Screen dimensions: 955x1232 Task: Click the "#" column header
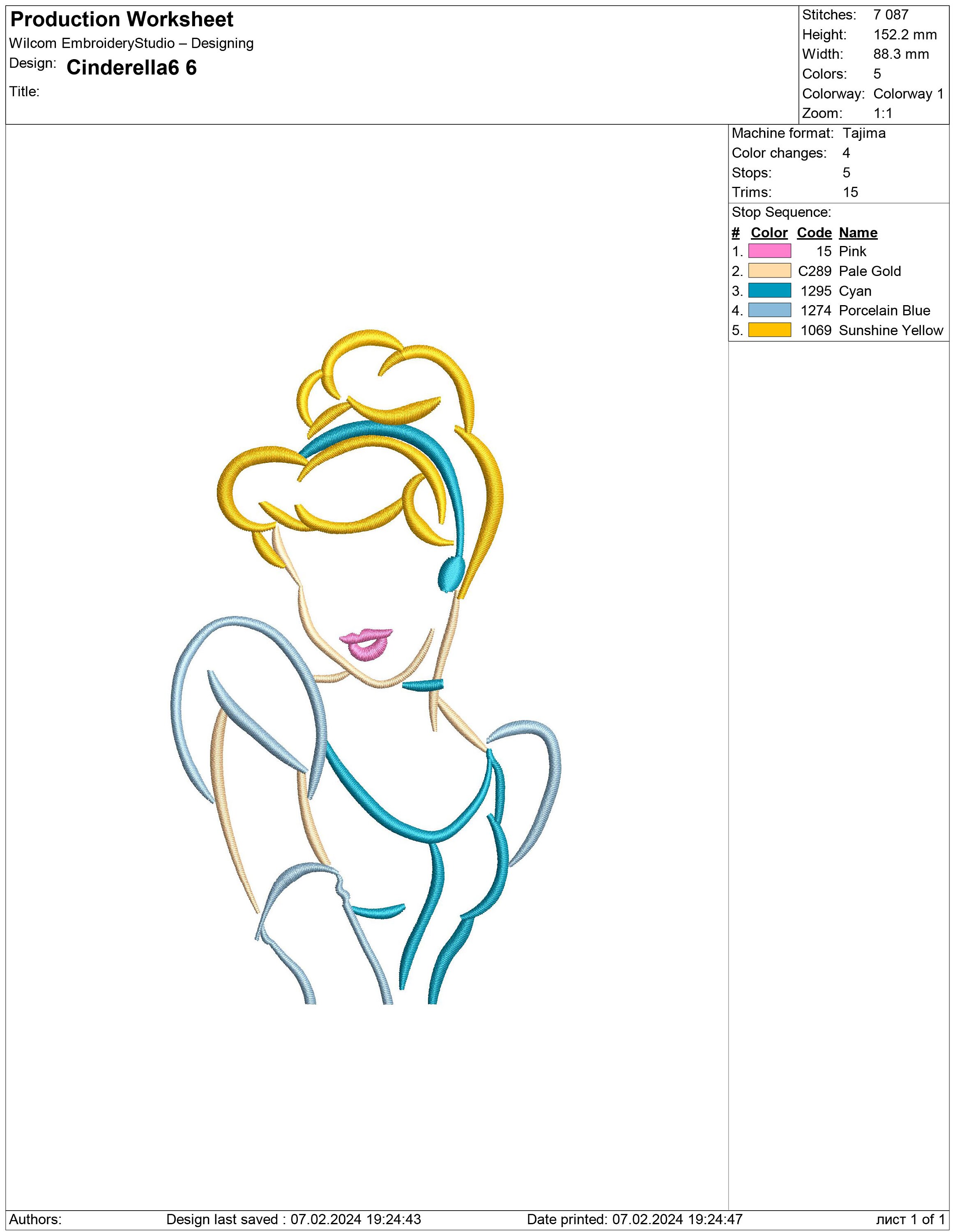point(736,233)
